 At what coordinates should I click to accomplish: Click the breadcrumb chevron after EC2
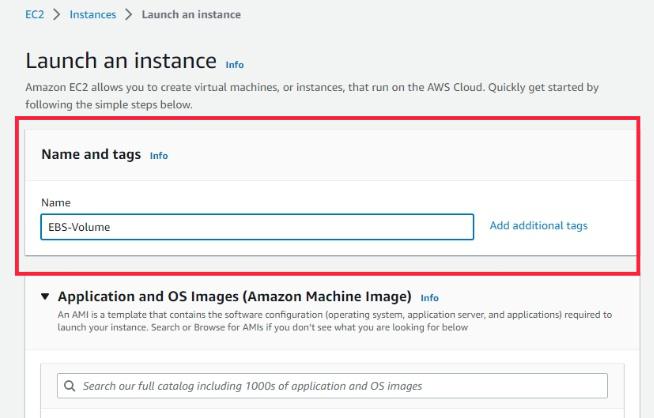(x=56, y=15)
